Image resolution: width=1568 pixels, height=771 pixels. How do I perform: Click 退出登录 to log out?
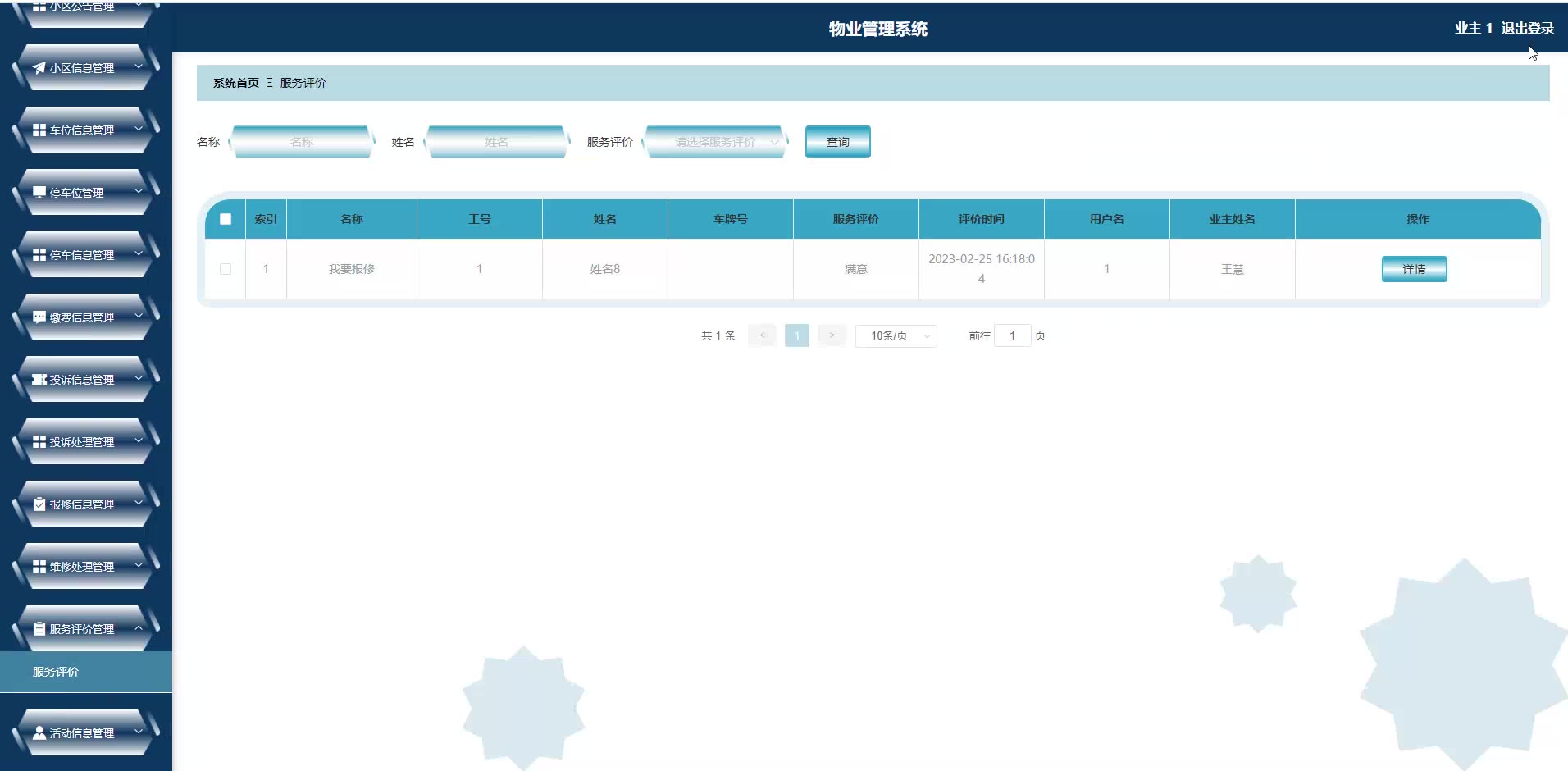(1527, 28)
